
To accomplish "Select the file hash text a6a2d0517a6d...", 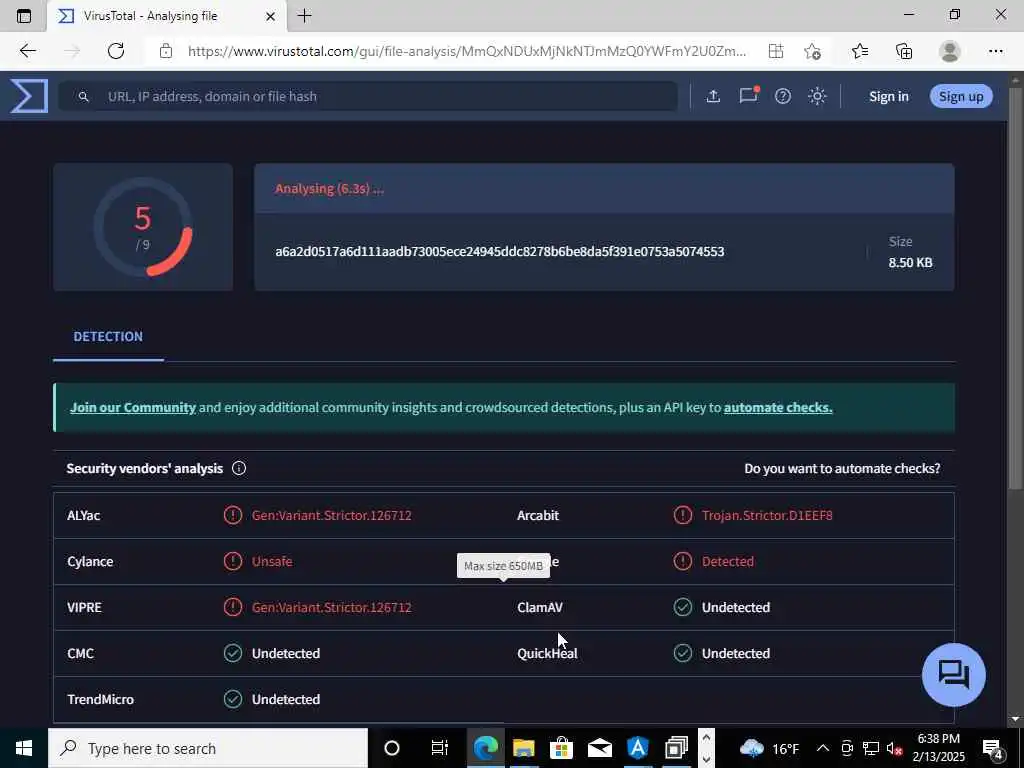I will pos(500,251).
